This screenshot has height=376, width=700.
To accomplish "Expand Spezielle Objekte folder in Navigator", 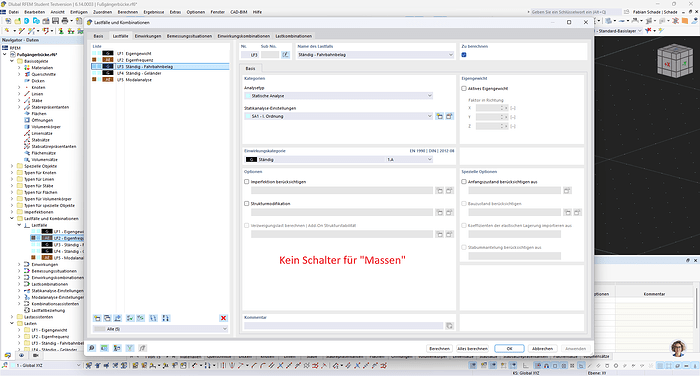I will [x=12, y=166].
